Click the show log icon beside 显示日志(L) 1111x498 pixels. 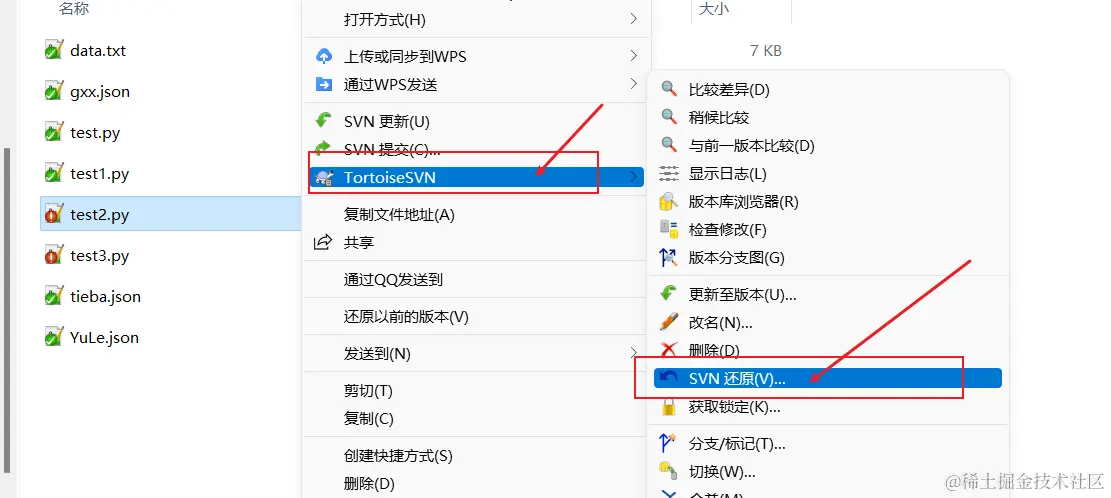point(669,174)
